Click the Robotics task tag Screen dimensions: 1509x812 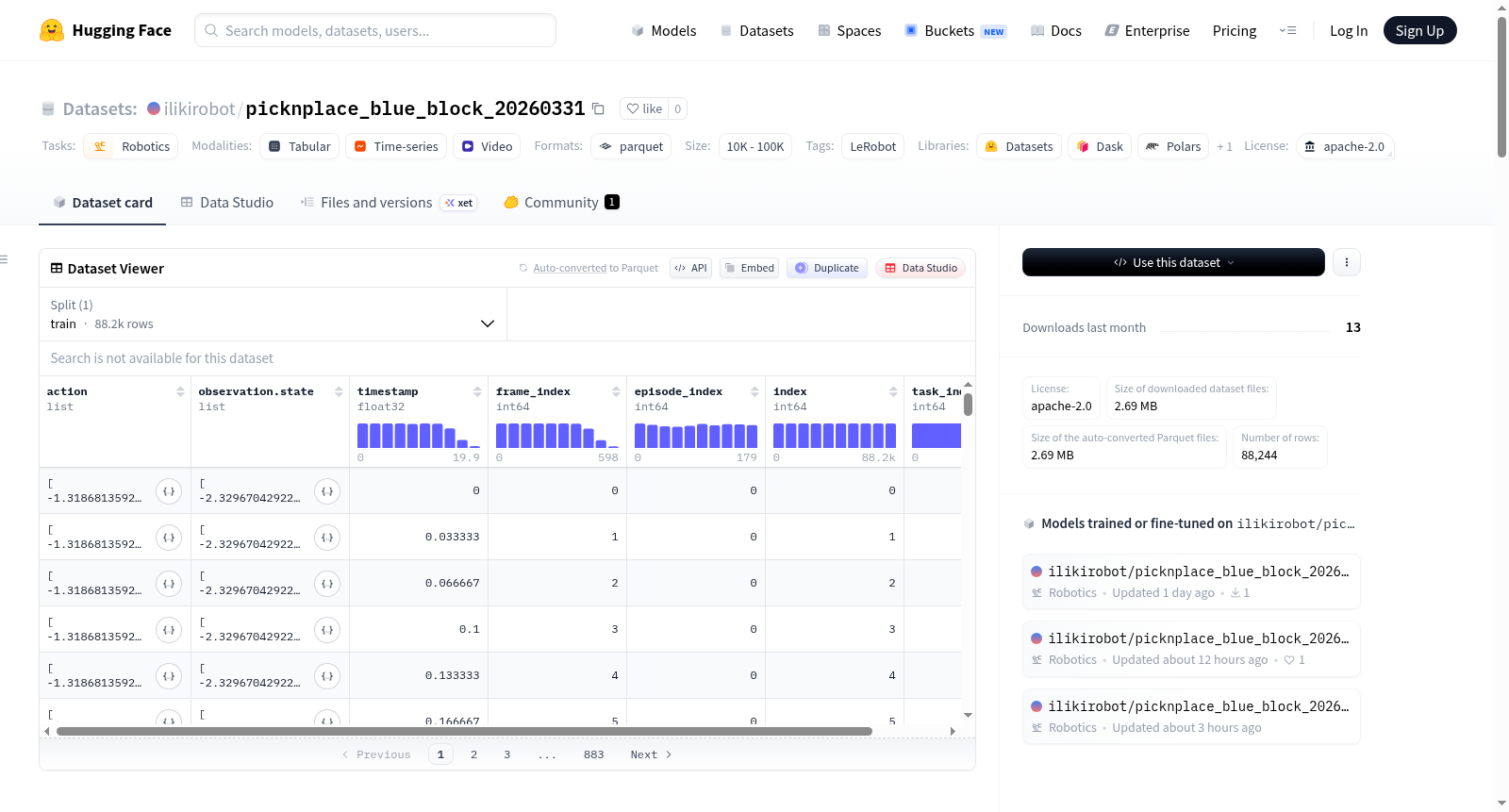(x=131, y=146)
